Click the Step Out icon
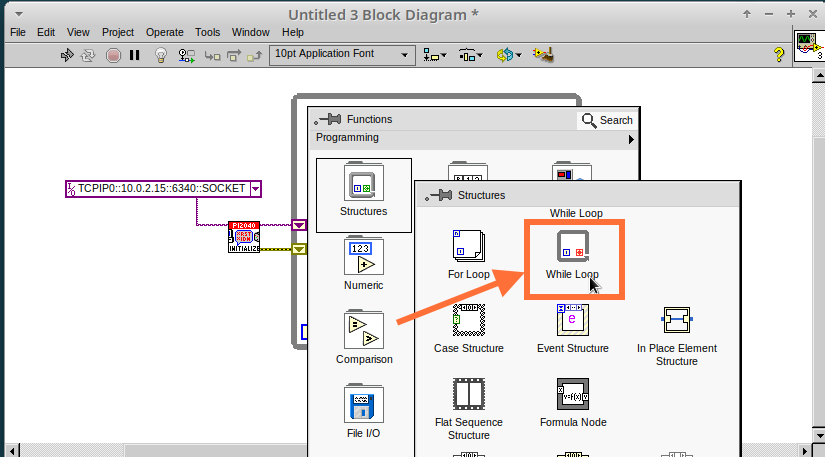Image resolution: width=825 pixels, height=457 pixels. [x=255, y=55]
